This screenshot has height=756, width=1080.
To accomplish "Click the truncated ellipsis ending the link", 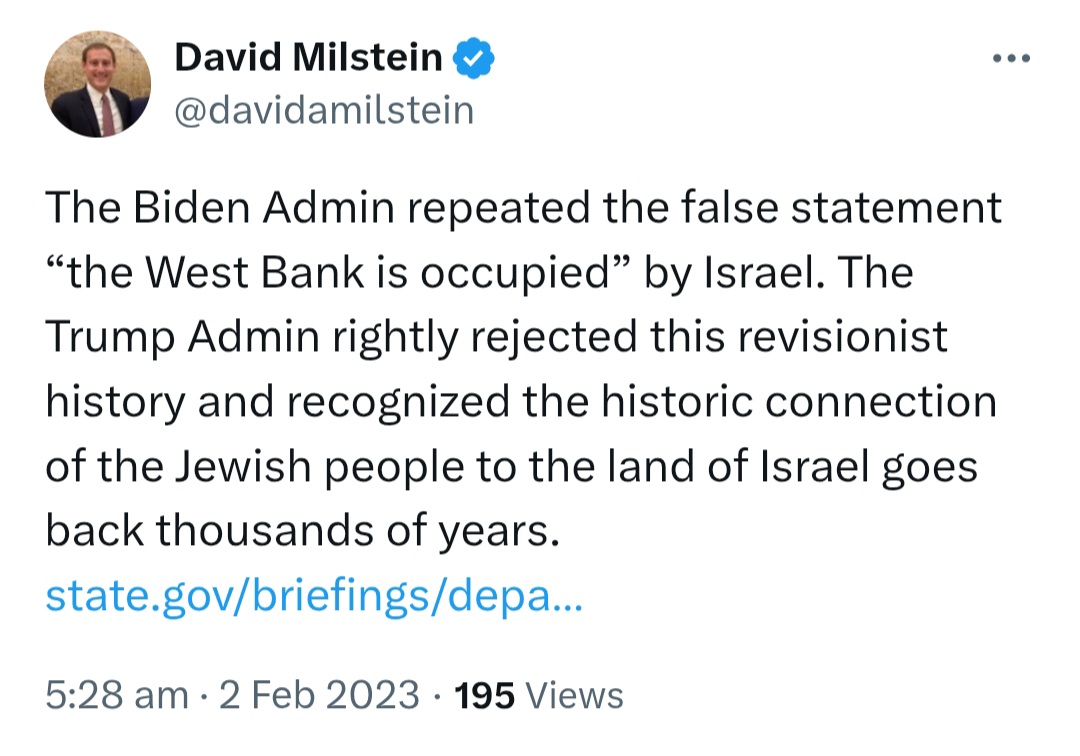I will (x=568, y=600).
